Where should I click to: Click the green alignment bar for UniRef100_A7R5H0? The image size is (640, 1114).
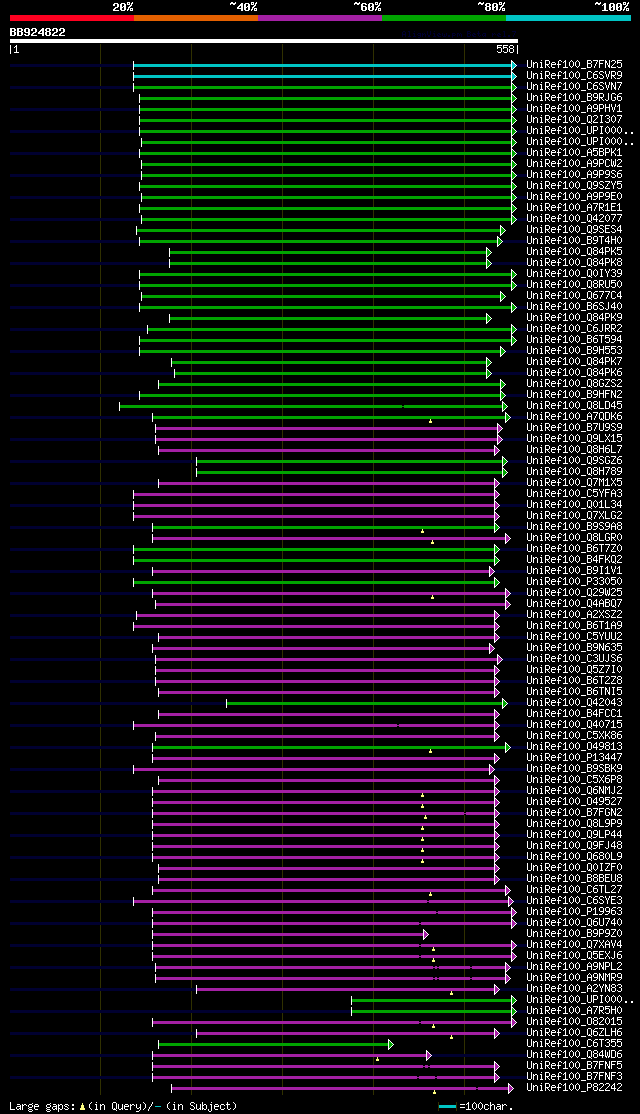(x=434, y=1011)
